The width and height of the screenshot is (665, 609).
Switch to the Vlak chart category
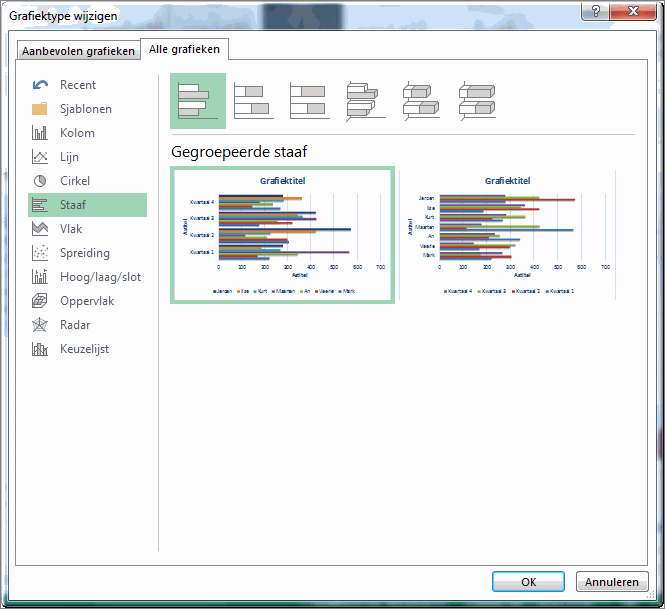pyautogui.click(x=71, y=229)
